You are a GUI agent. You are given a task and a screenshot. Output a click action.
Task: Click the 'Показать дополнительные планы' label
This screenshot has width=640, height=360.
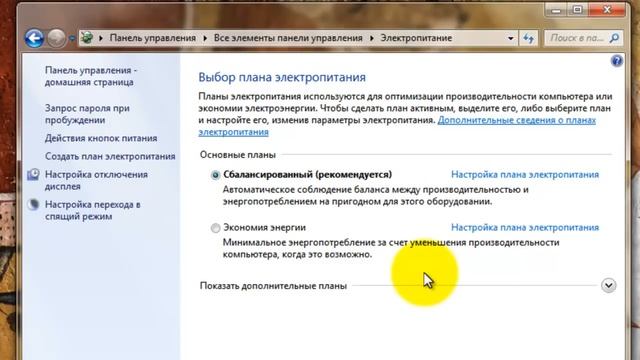point(273,286)
